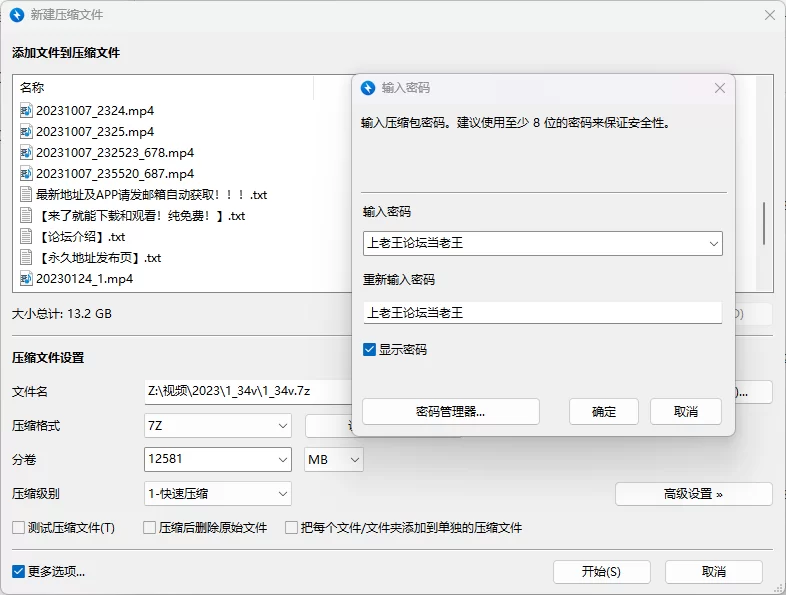Enable 测试压缩文件(T) checkbox
Image resolution: width=786 pixels, height=595 pixels.
pos(18,528)
